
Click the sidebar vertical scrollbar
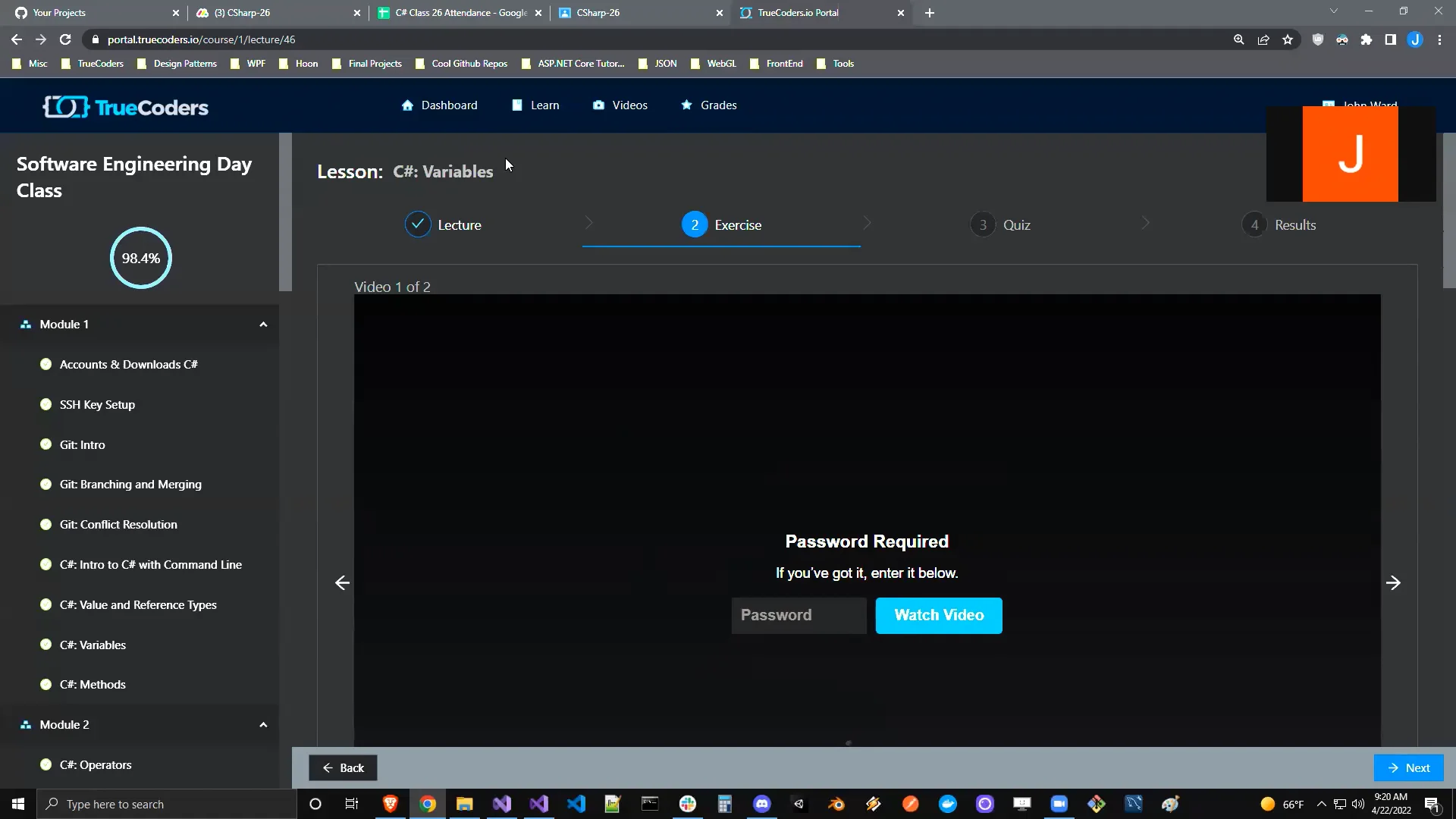point(285,212)
